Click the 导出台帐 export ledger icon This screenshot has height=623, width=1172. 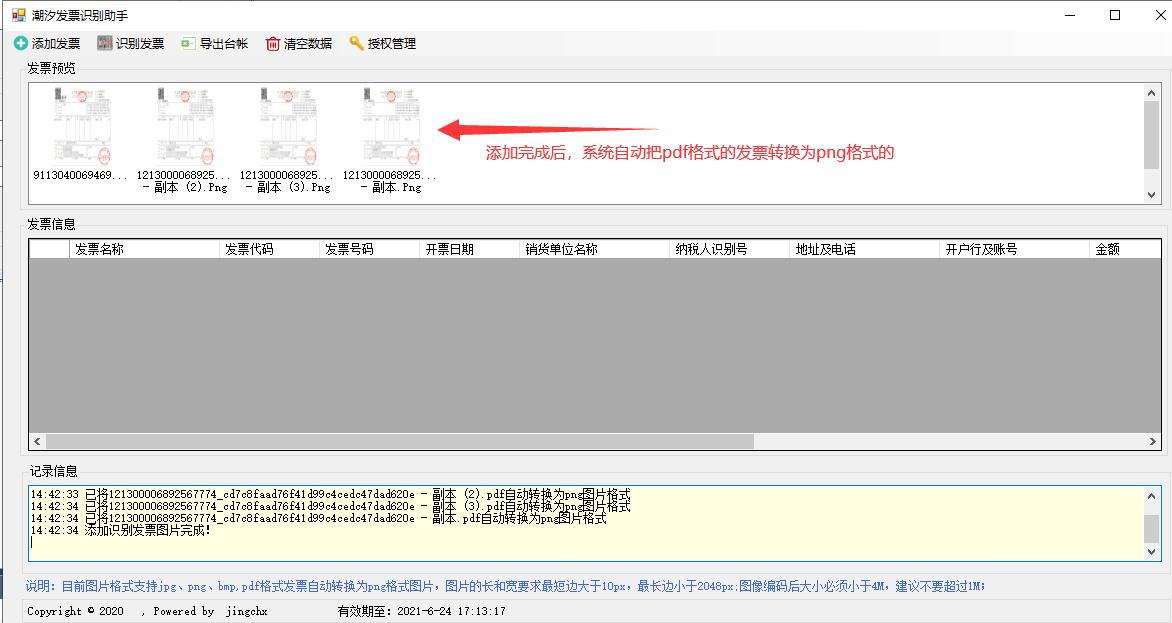coord(189,44)
